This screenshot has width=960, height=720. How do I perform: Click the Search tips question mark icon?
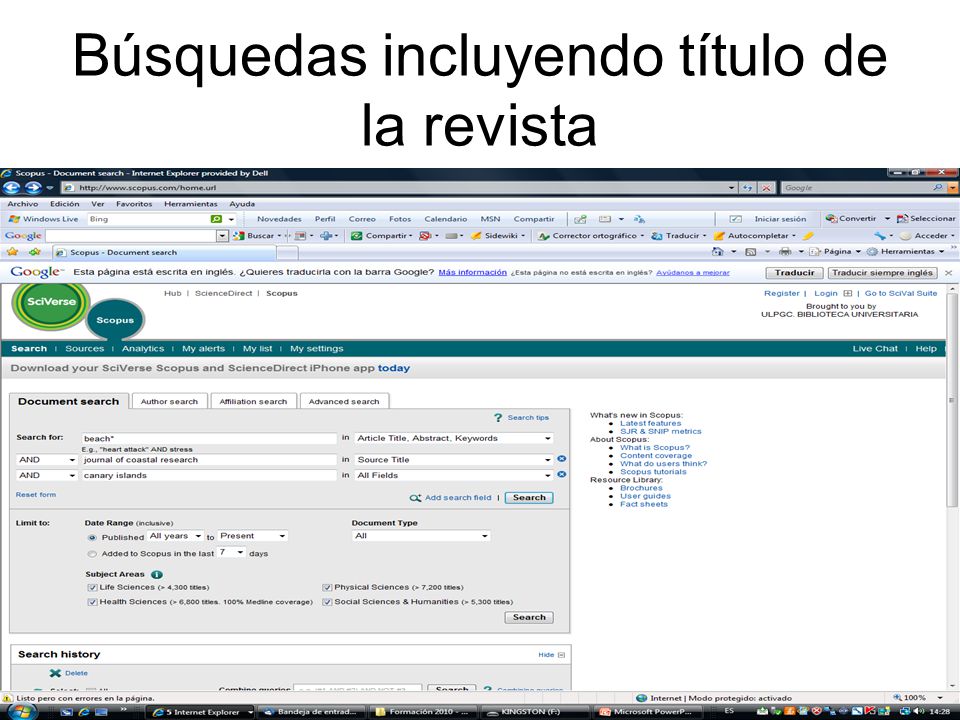(x=498, y=418)
